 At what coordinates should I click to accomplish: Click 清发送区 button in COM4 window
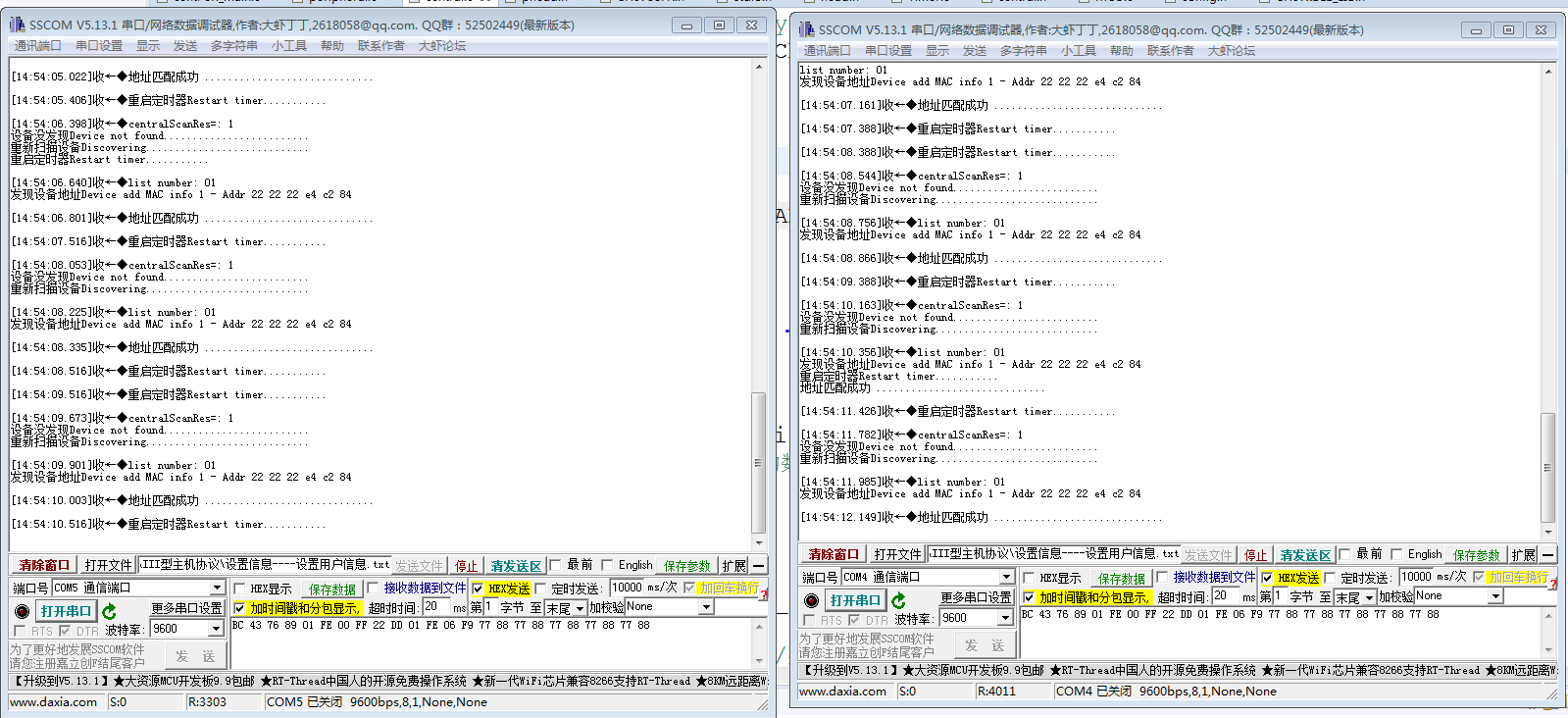tap(1305, 555)
